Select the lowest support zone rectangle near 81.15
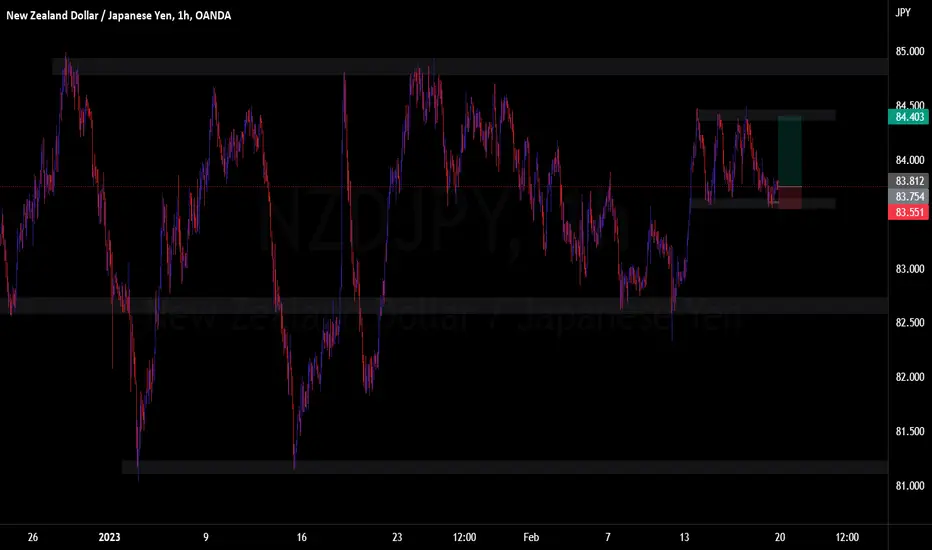 pos(505,467)
